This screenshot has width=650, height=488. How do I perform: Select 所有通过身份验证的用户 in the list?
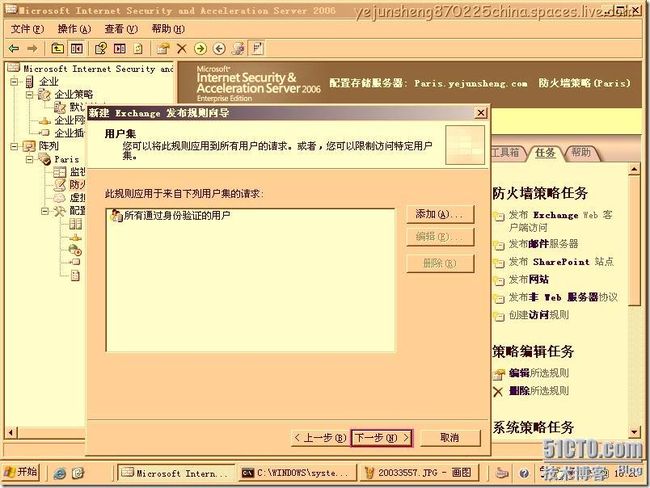point(170,216)
